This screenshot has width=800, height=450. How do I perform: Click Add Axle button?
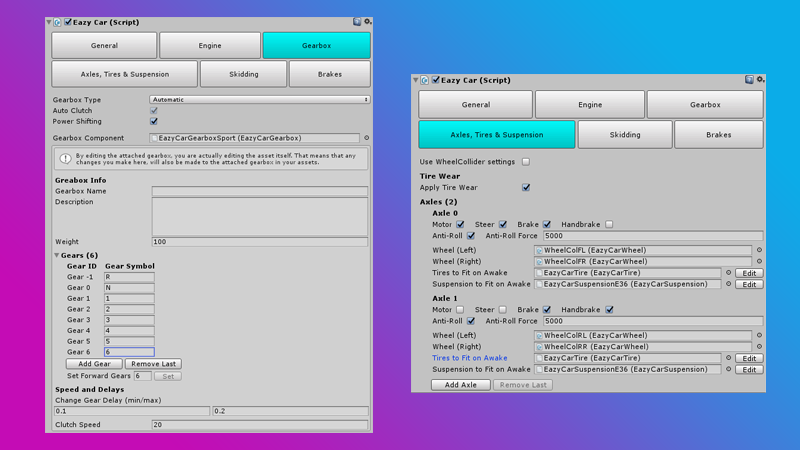[x=461, y=385]
